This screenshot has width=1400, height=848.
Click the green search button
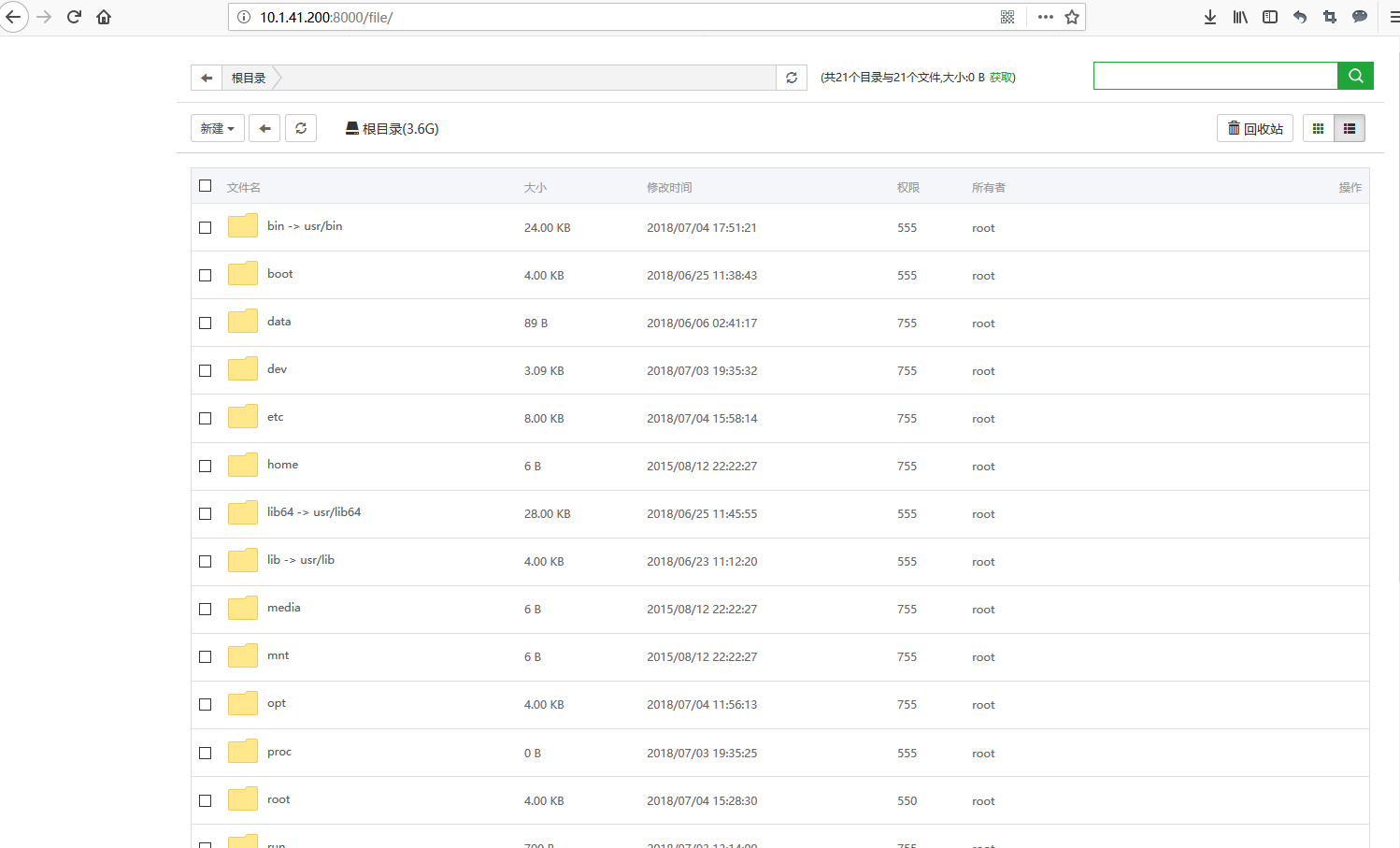tap(1355, 76)
